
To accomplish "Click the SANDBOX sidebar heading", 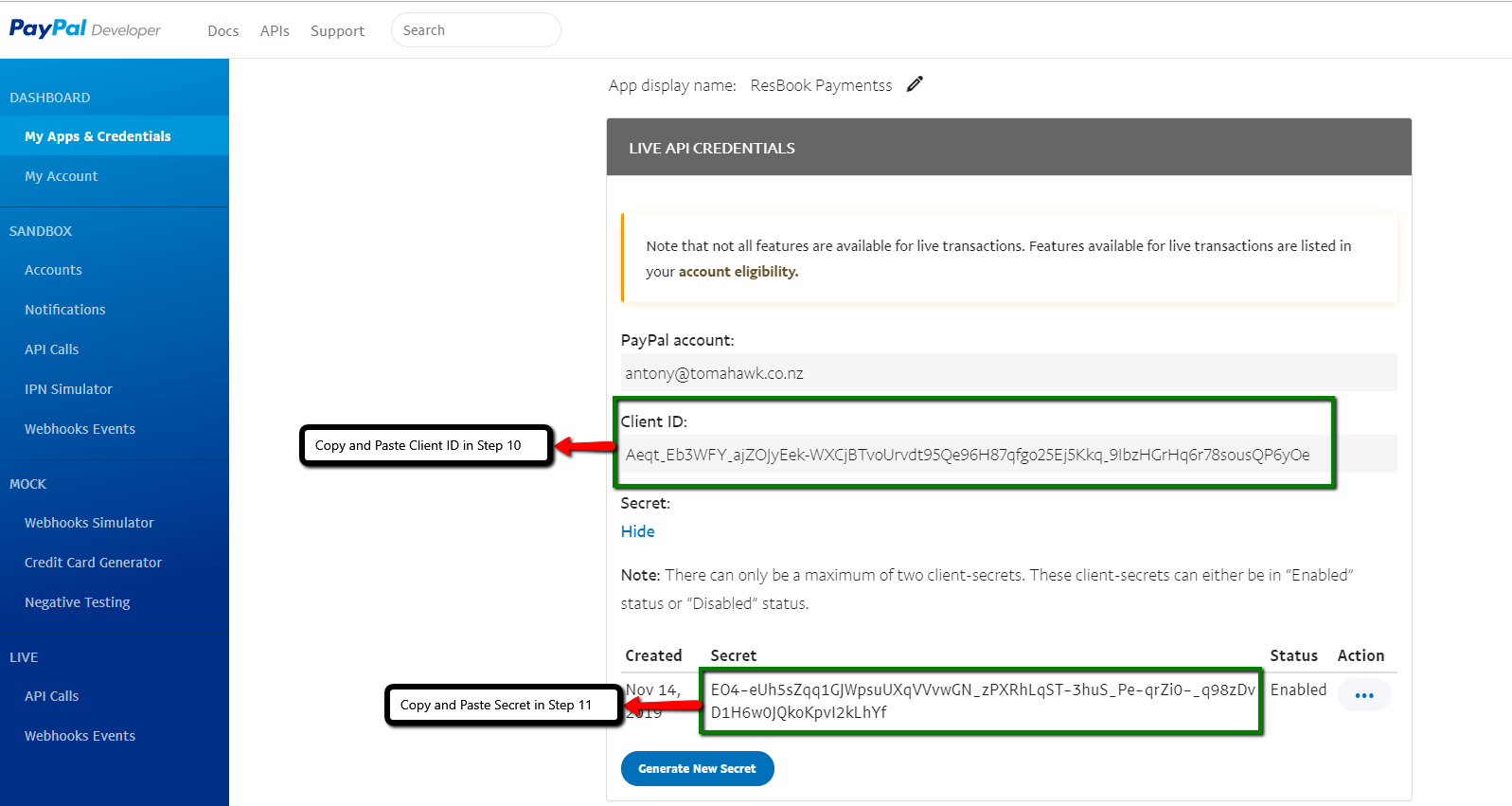I will click(41, 231).
